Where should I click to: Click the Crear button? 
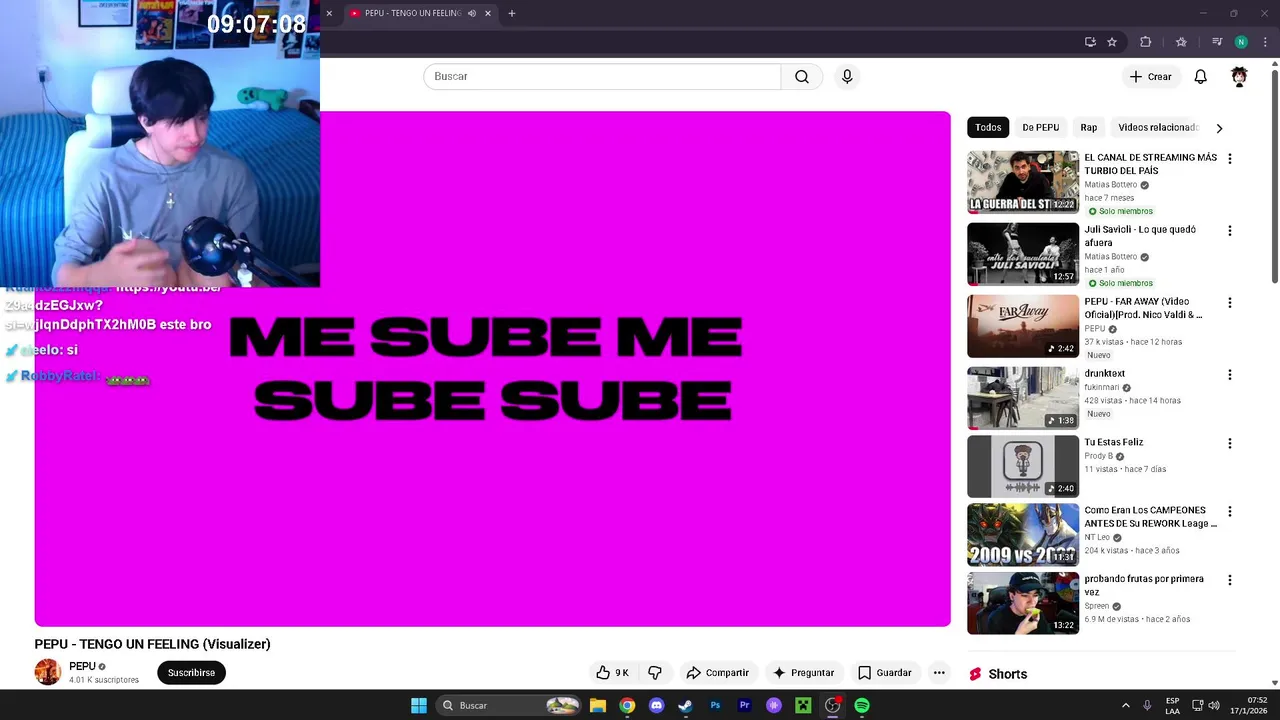coord(1150,76)
